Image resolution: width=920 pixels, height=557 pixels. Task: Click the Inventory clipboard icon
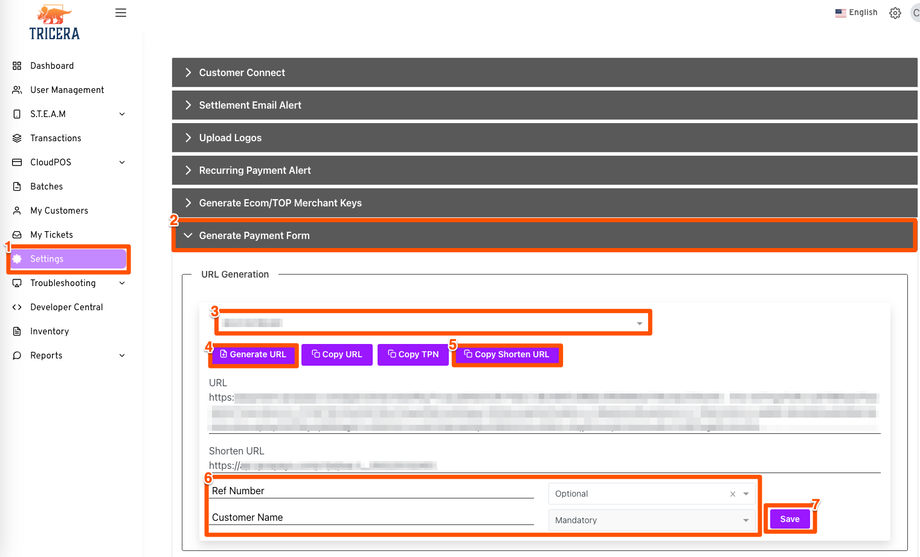click(x=17, y=331)
